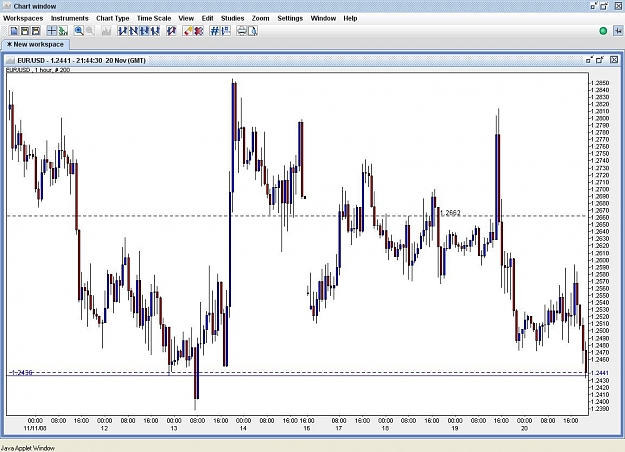Open the Edit menu
The height and width of the screenshot is (452, 625).
coord(207,18)
